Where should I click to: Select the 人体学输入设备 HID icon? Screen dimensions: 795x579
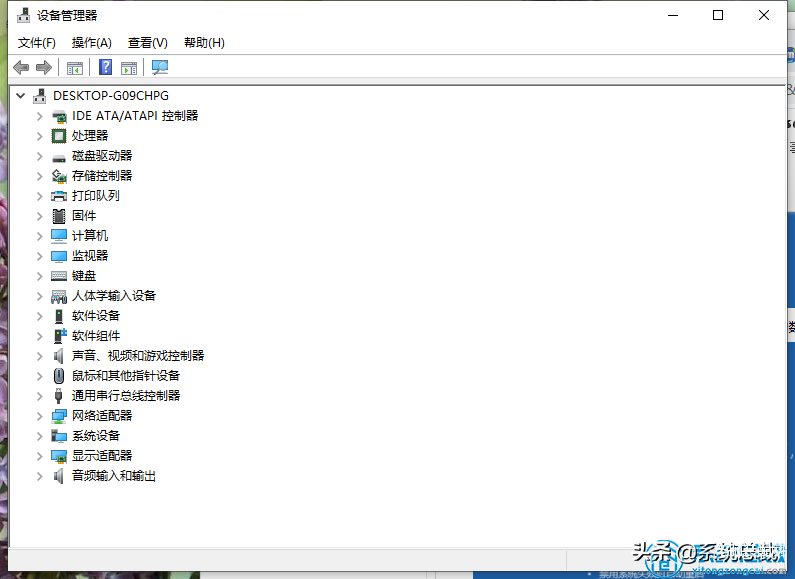pos(59,296)
